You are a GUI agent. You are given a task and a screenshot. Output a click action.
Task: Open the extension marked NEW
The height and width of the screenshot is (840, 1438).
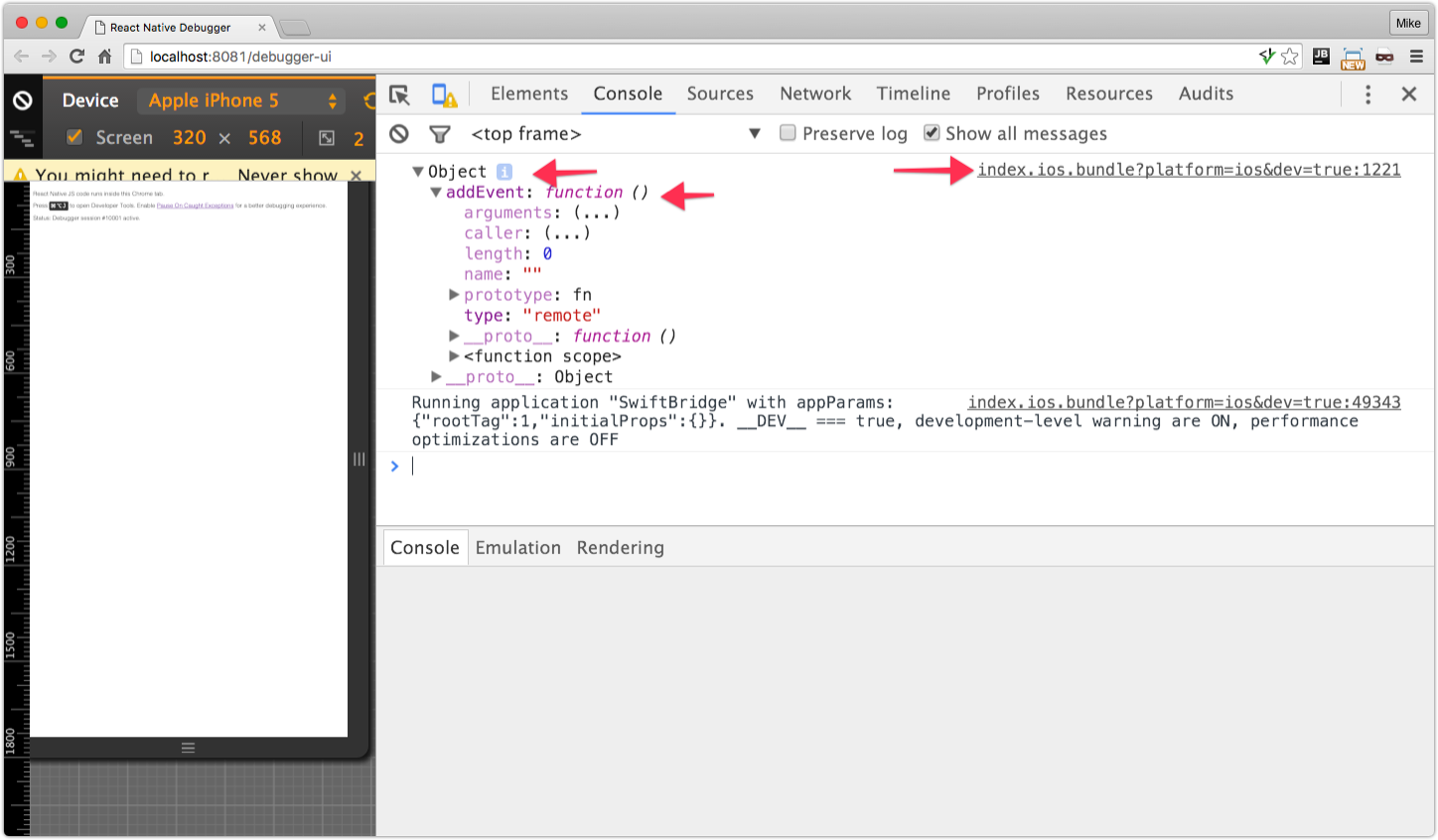1353,59
